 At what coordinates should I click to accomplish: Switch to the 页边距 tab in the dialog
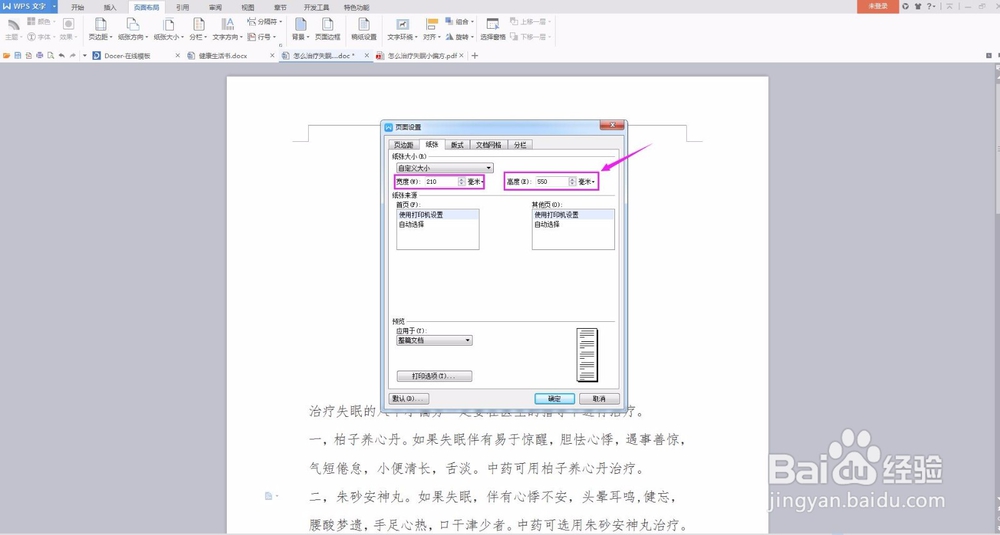403,145
